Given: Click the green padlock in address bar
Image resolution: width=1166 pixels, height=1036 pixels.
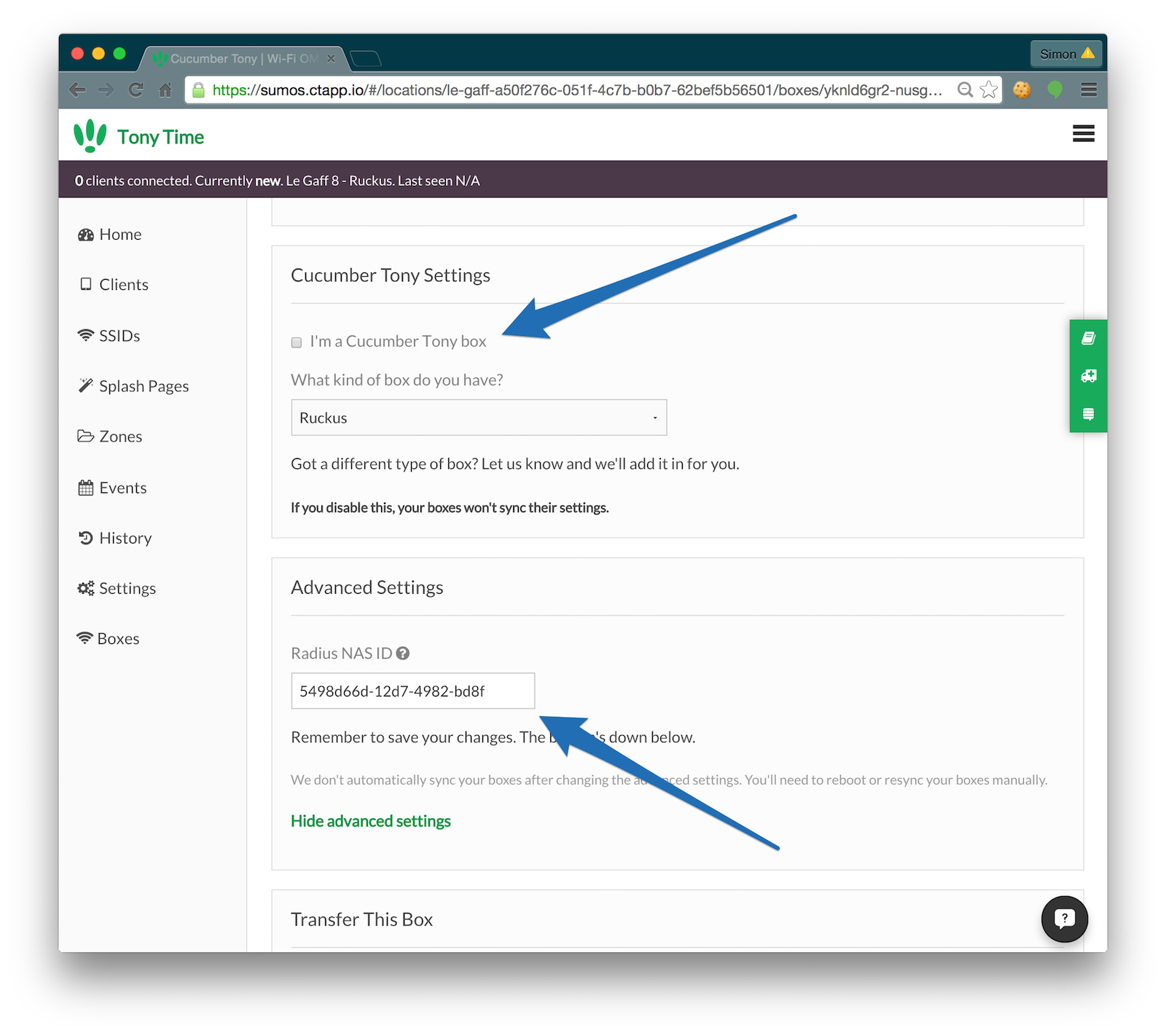Looking at the screenshot, I should [198, 90].
